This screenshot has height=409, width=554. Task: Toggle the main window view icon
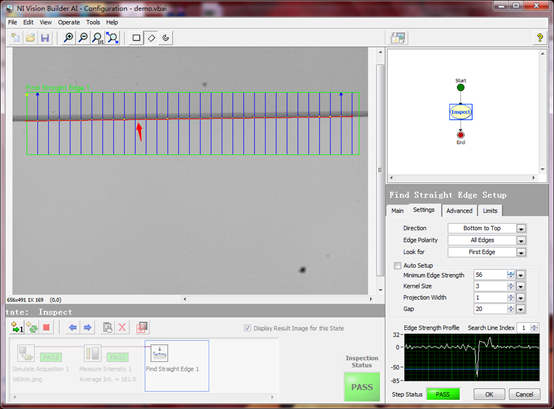pyautogui.click(x=398, y=38)
